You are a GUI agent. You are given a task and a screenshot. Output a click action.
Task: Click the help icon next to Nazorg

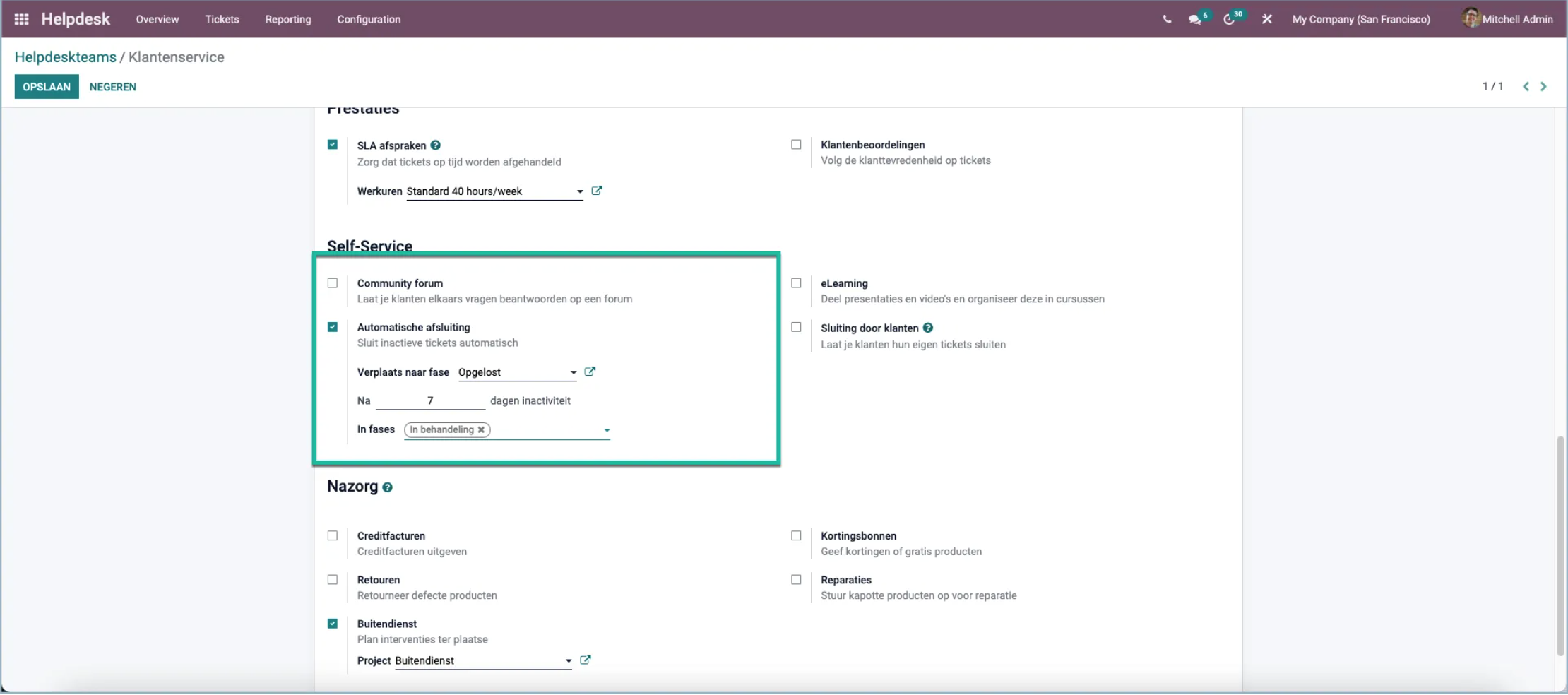[388, 487]
